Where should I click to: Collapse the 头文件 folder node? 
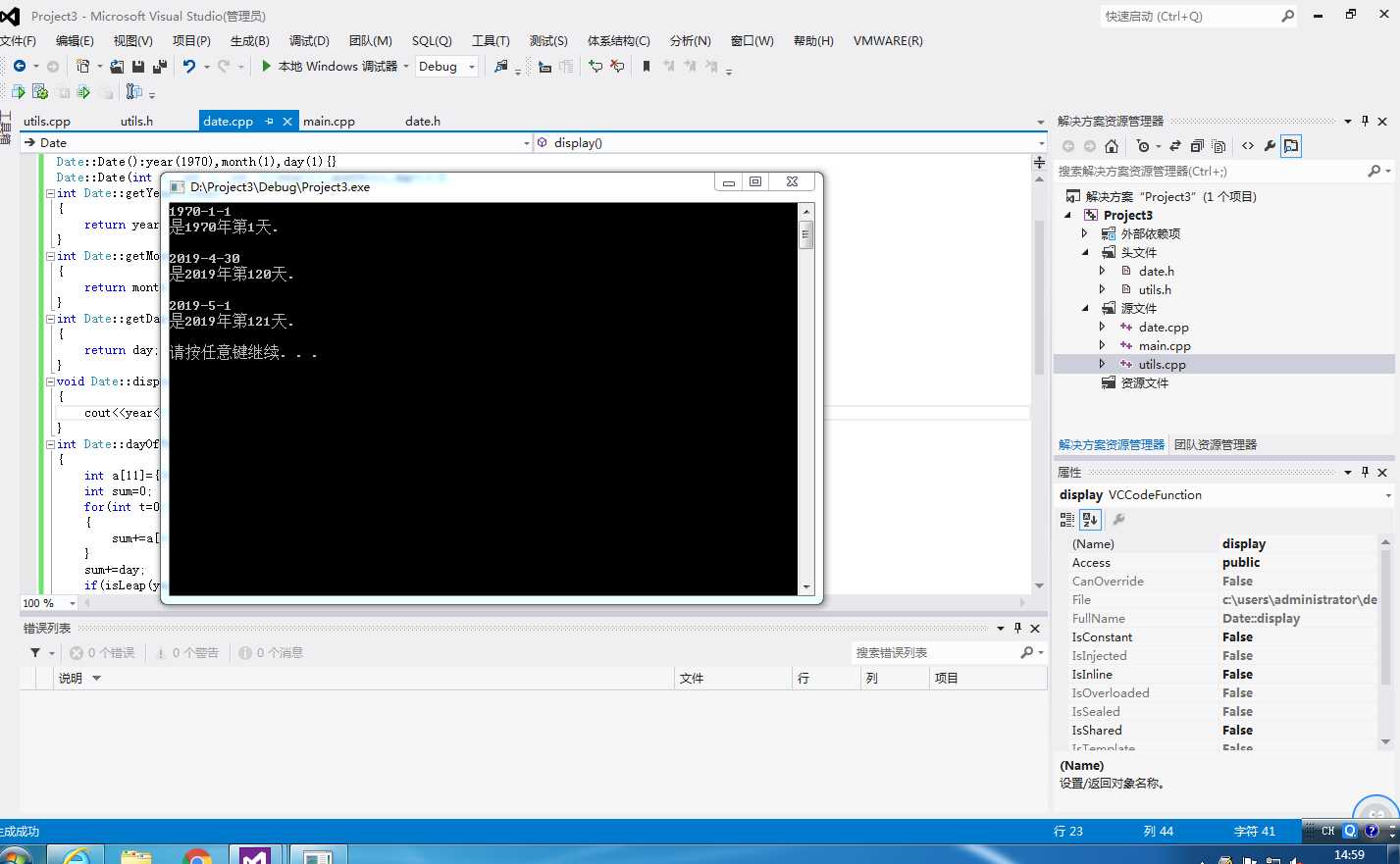(1085, 252)
